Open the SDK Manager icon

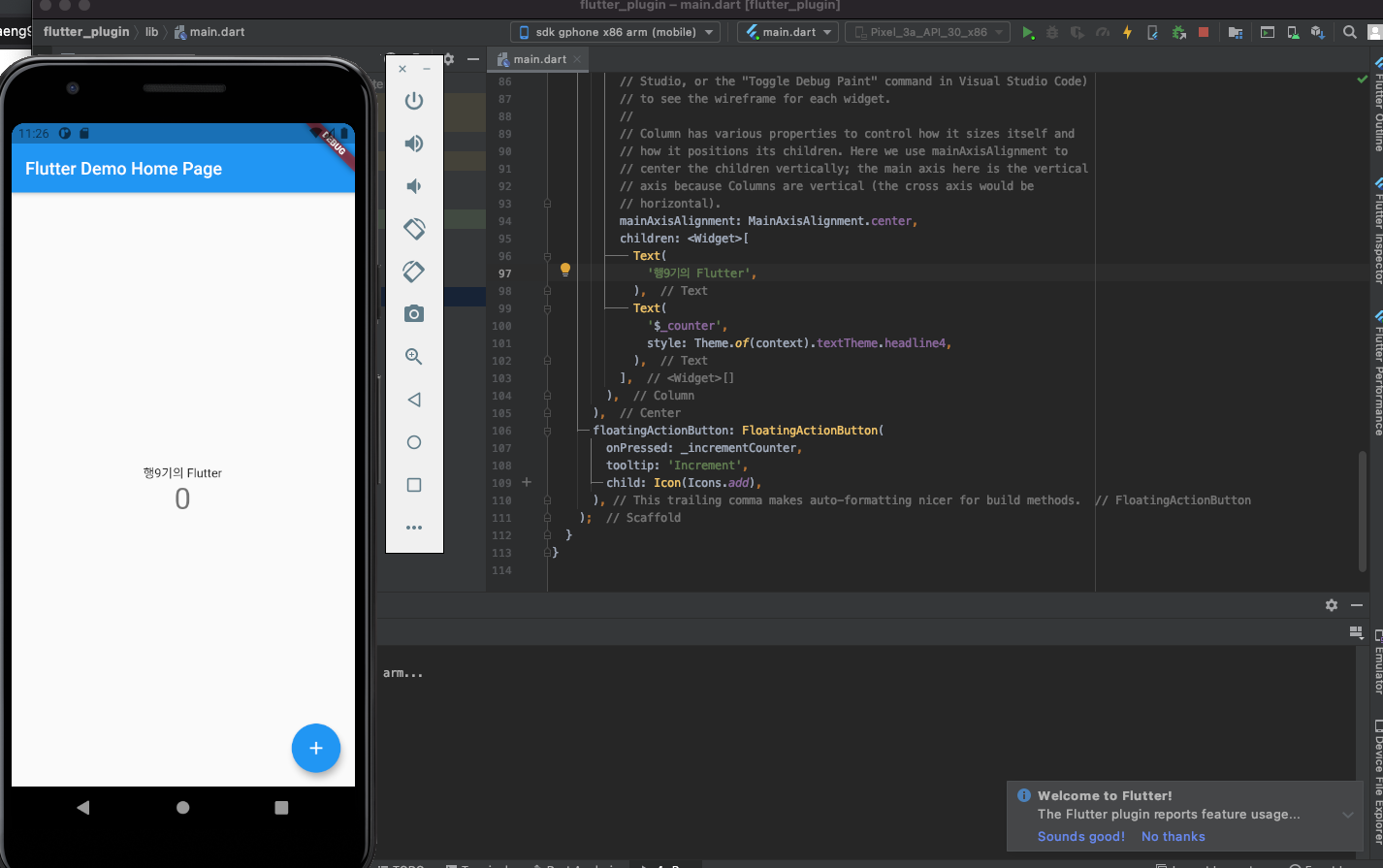(x=1317, y=32)
